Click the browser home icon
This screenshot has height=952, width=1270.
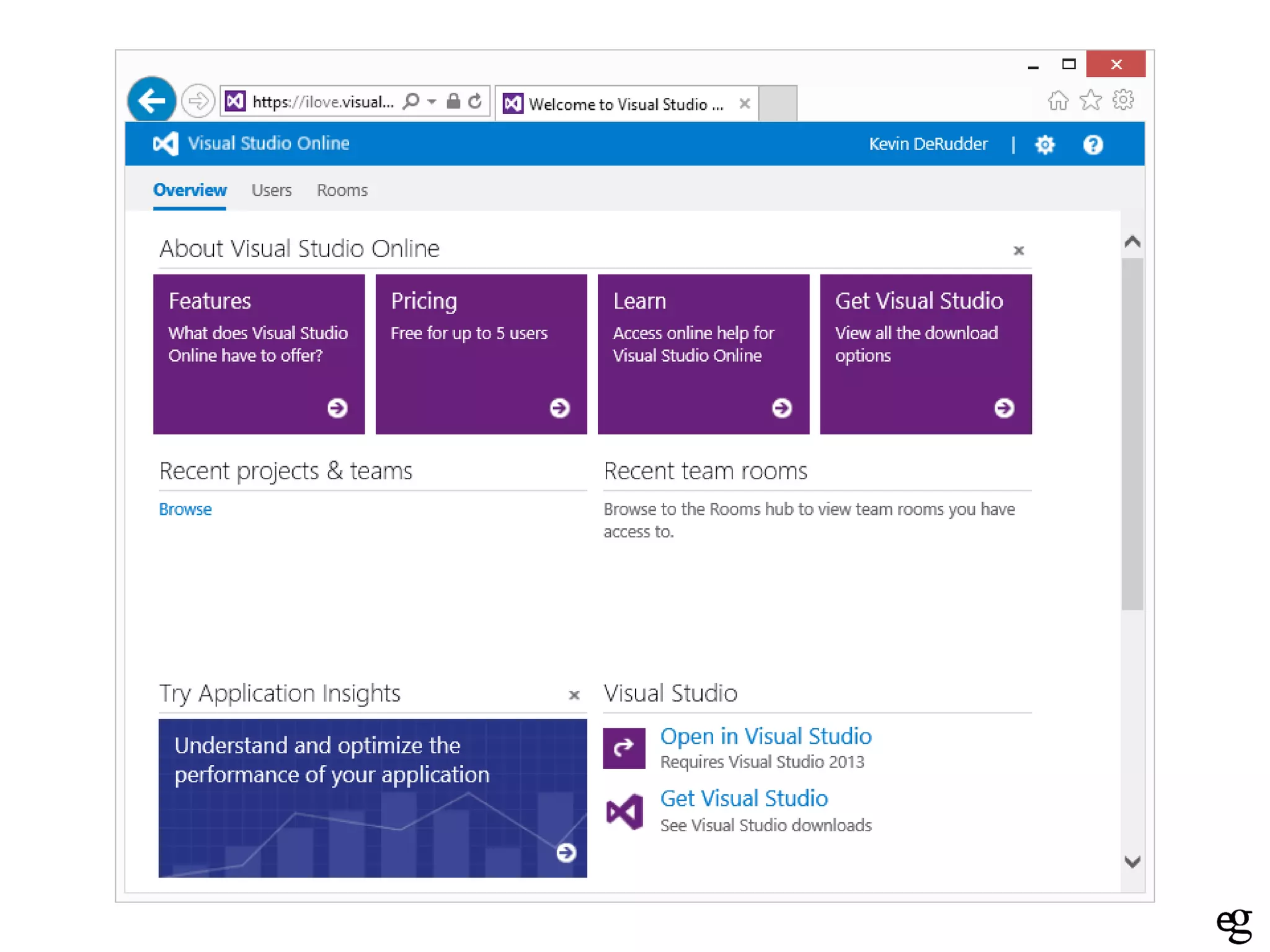(1058, 100)
